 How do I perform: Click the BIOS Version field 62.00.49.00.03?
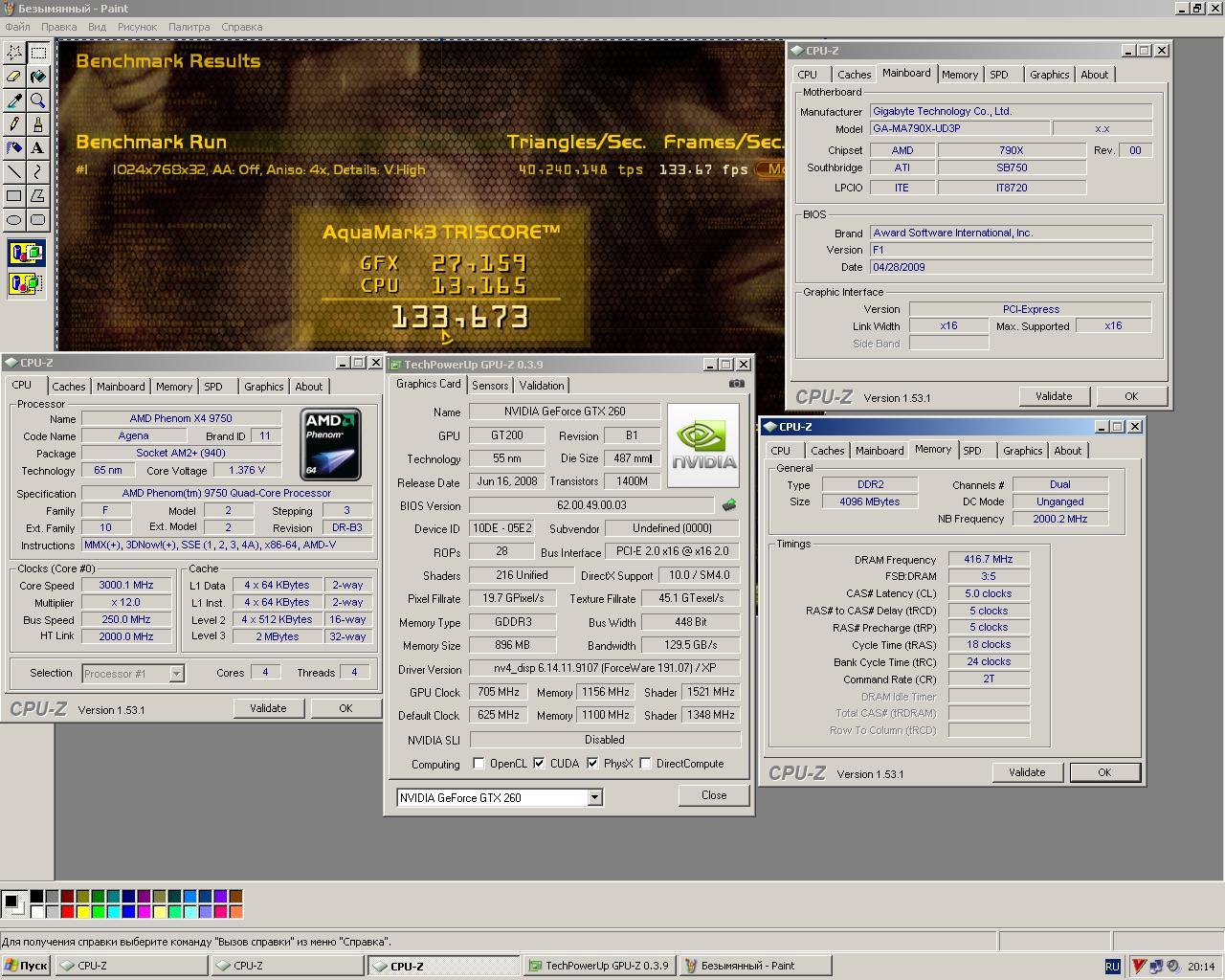pos(591,505)
